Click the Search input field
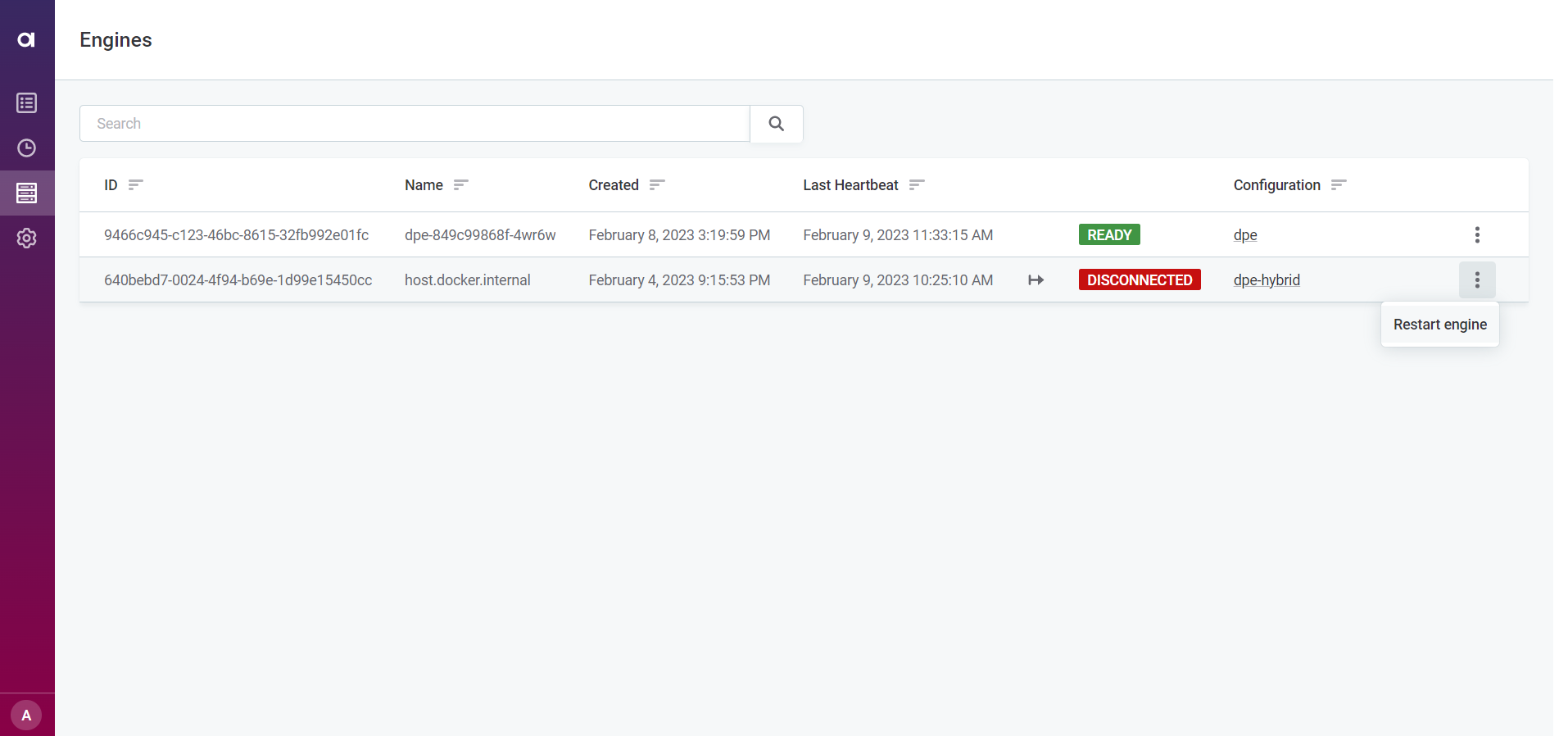Image resolution: width=1568 pixels, height=736 pixels. (415, 124)
